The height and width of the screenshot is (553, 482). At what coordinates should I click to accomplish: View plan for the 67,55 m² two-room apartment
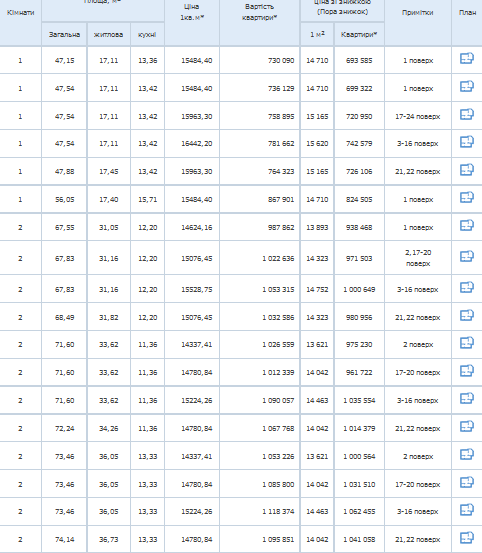coord(466,225)
